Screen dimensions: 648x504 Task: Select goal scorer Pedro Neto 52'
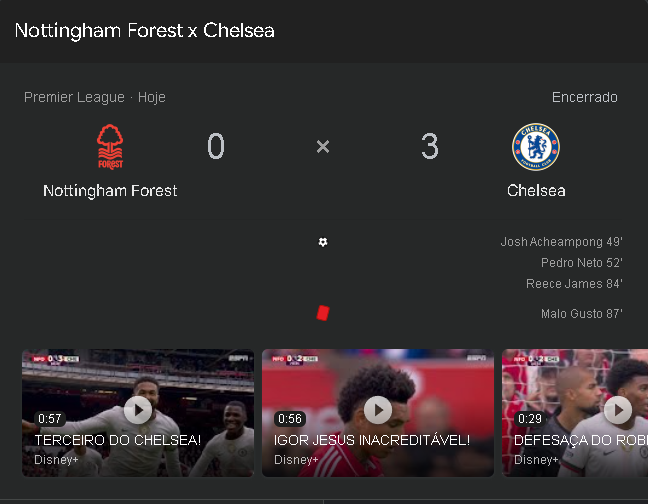point(581,263)
